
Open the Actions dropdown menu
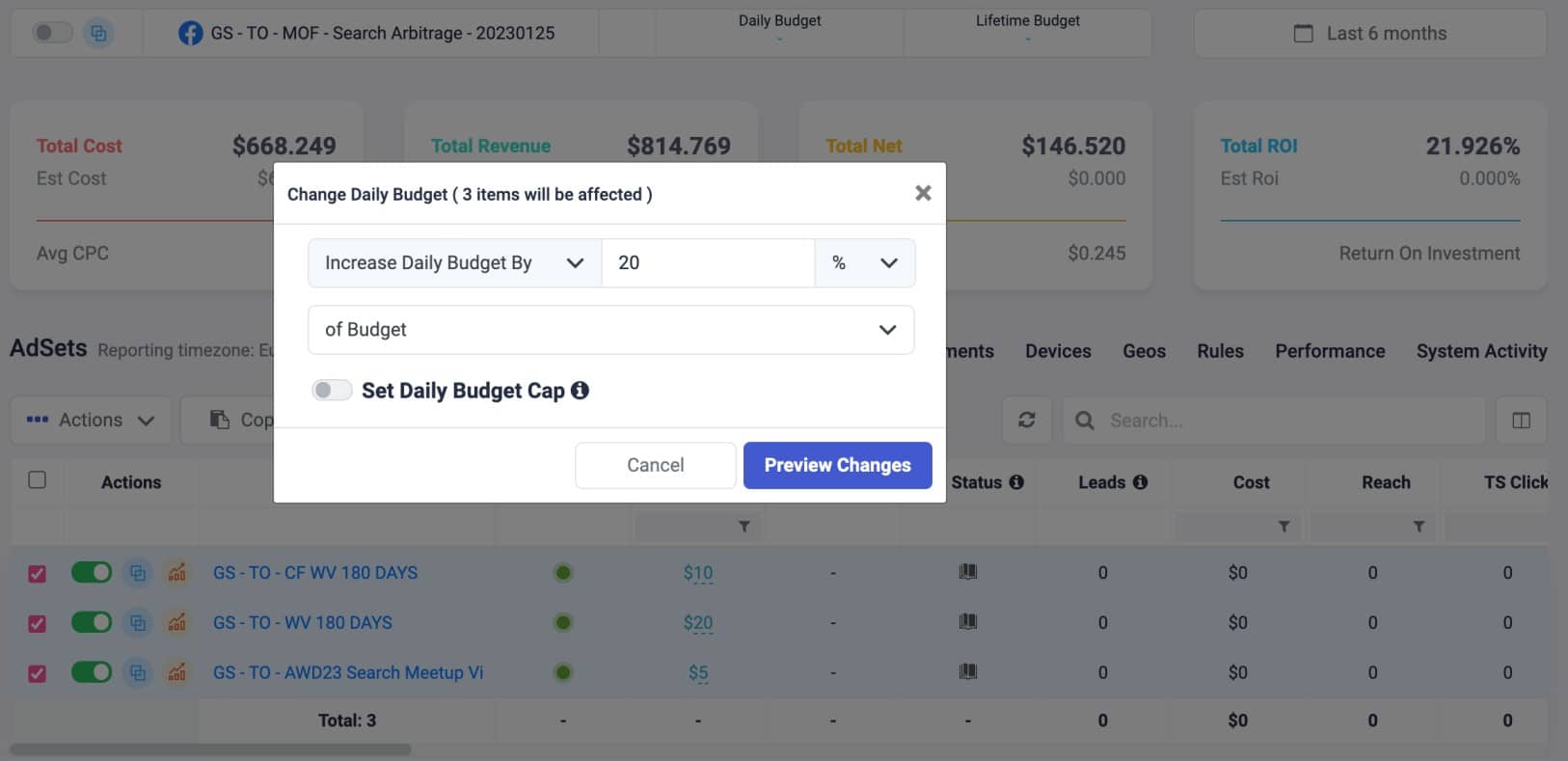[x=91, y=420]
